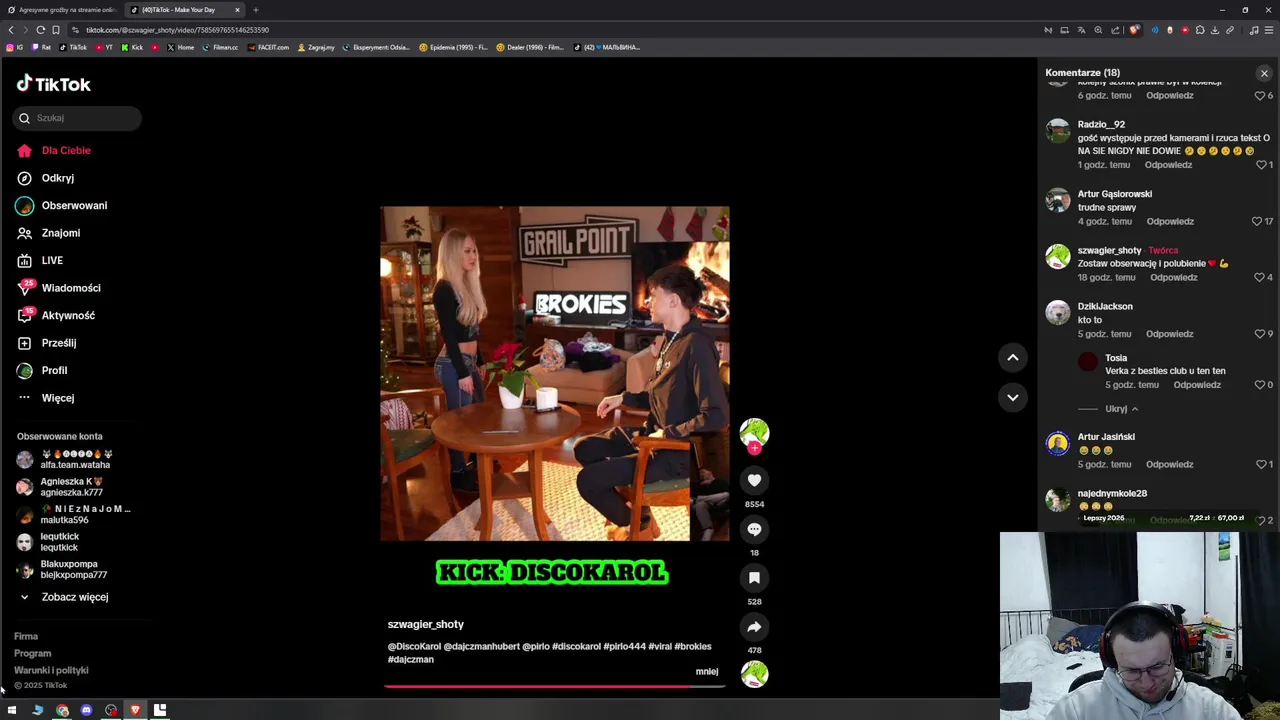Image resolution: width=1280 pixels, height=720 pixels.
Task: Open the browser extensions puzzle icon
Action: (1200, 30)
